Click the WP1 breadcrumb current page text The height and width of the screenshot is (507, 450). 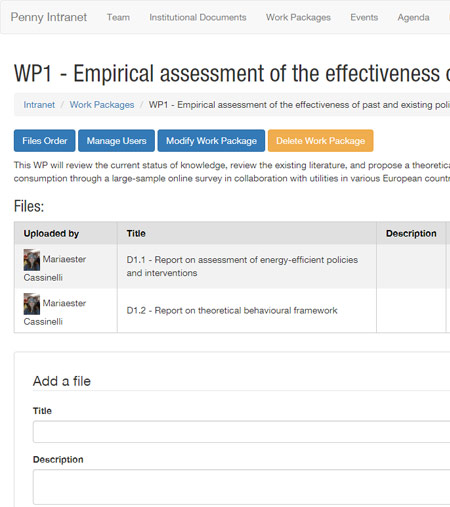point(299,105)
